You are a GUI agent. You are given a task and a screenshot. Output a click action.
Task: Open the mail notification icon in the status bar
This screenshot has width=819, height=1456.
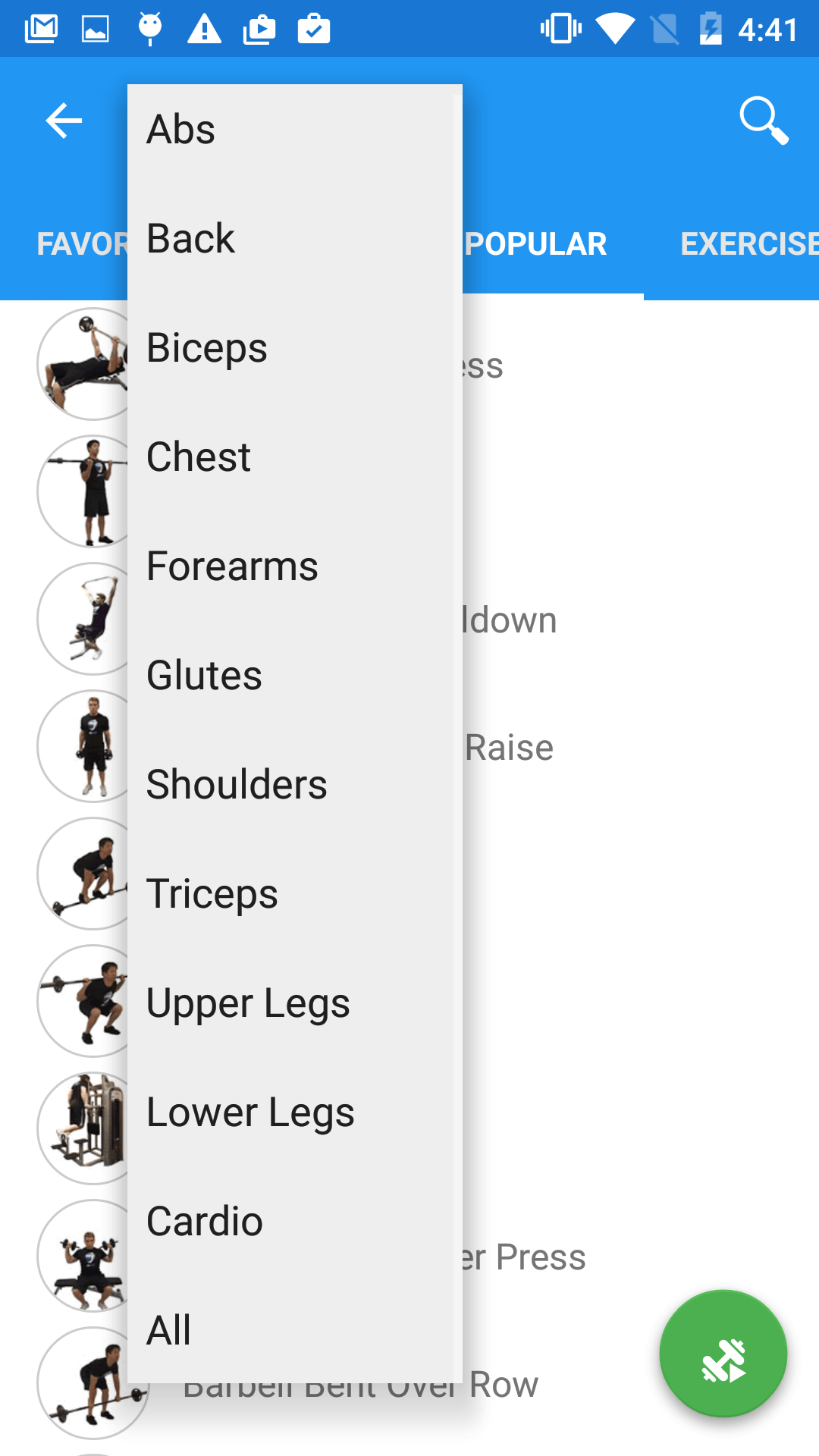(41, 29)
